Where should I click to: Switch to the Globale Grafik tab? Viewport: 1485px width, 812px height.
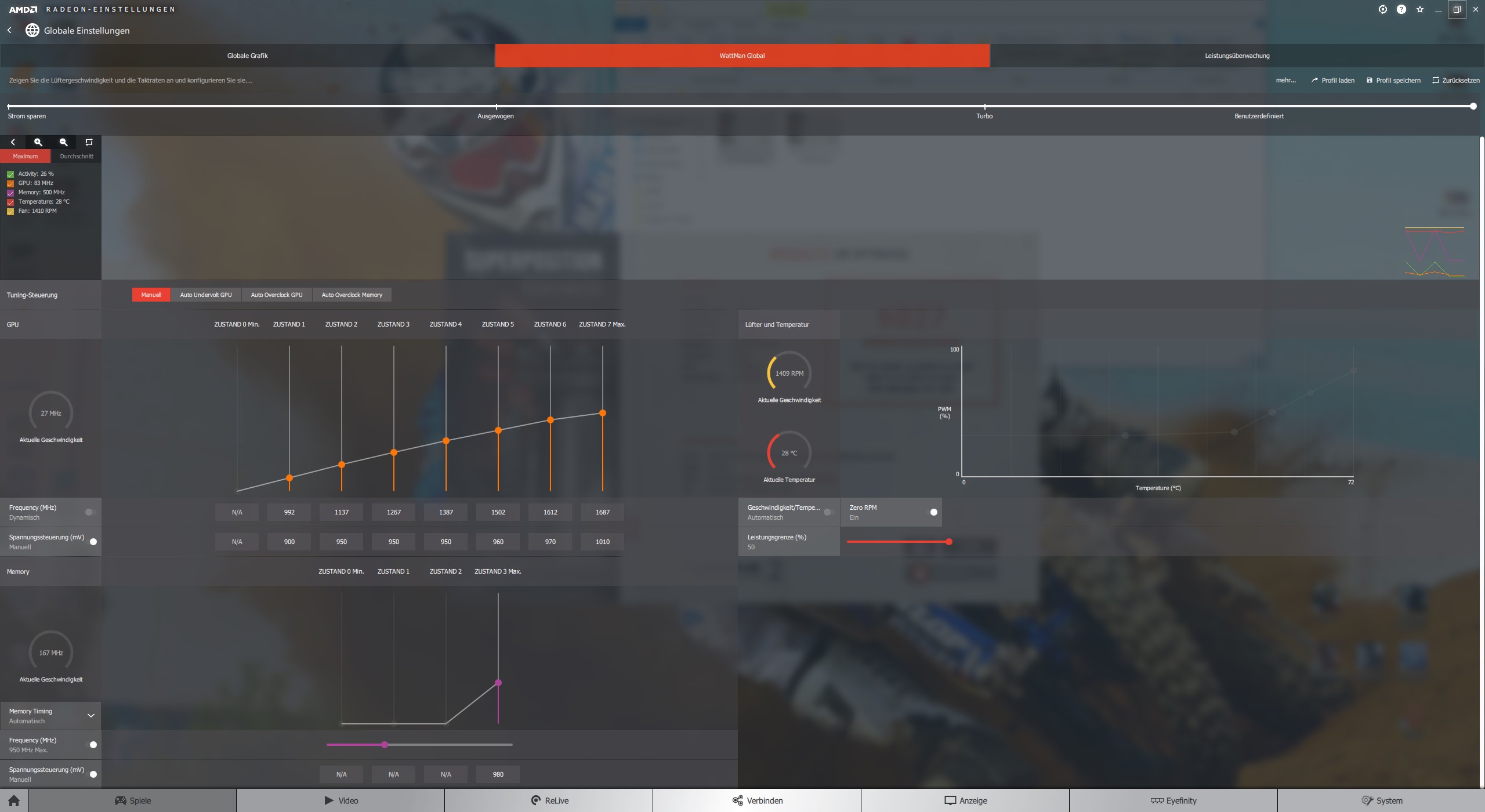247,56
